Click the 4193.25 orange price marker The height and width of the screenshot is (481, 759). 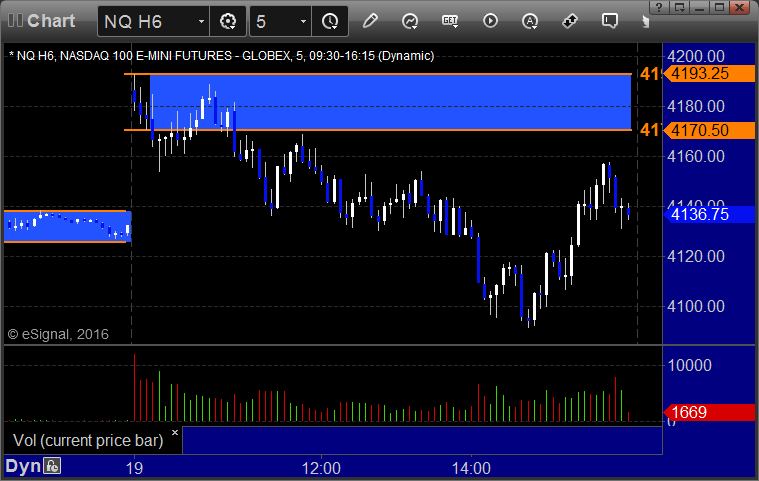(709, 74)
